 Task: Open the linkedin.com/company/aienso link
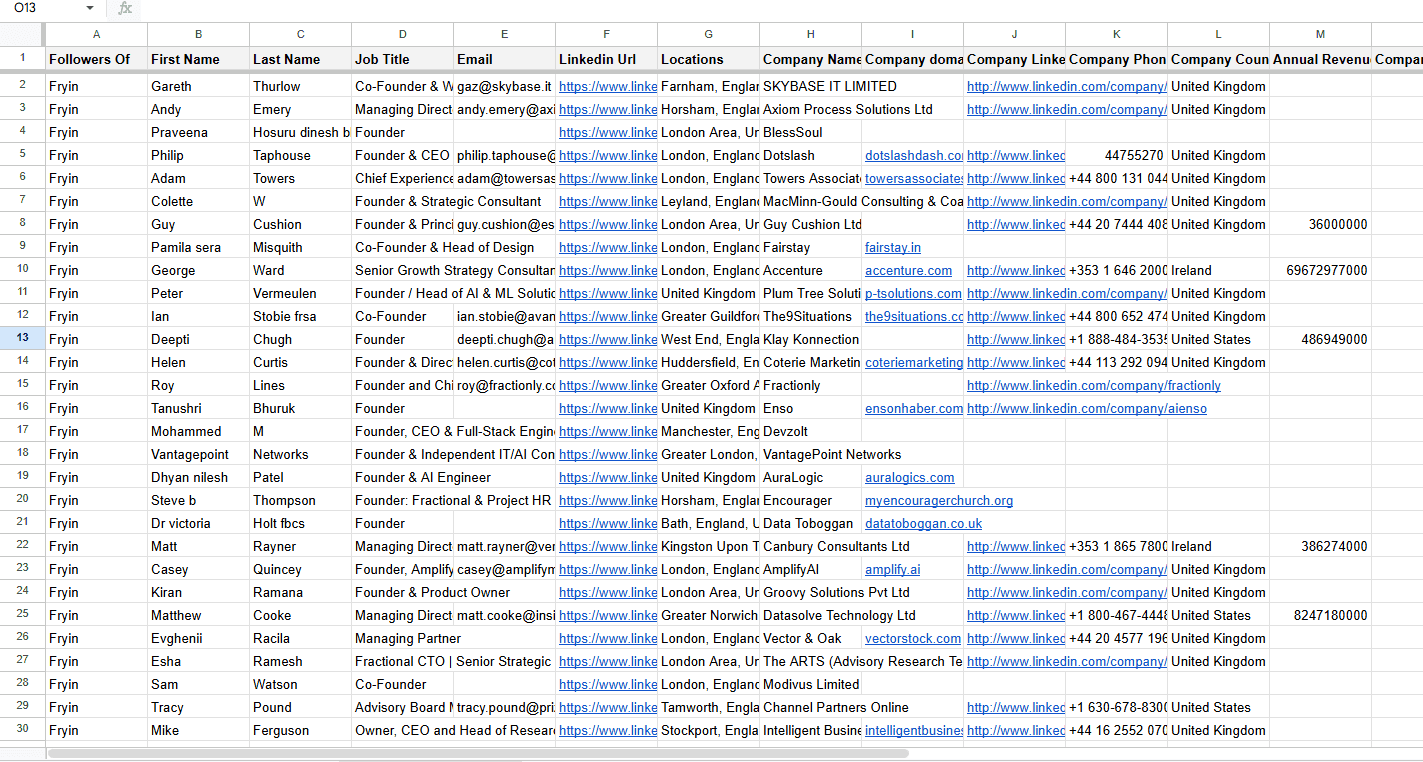click(1087, 408)
